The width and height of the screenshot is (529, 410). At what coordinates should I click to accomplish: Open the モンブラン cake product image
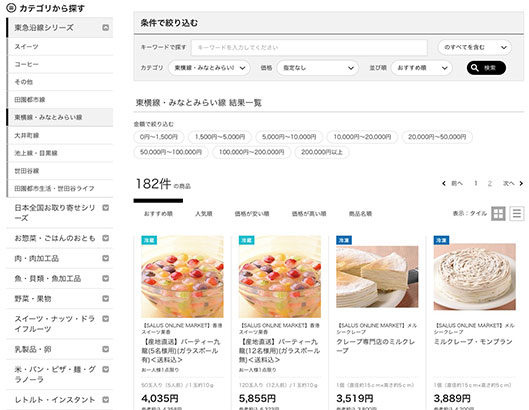(x=475, y=277)
